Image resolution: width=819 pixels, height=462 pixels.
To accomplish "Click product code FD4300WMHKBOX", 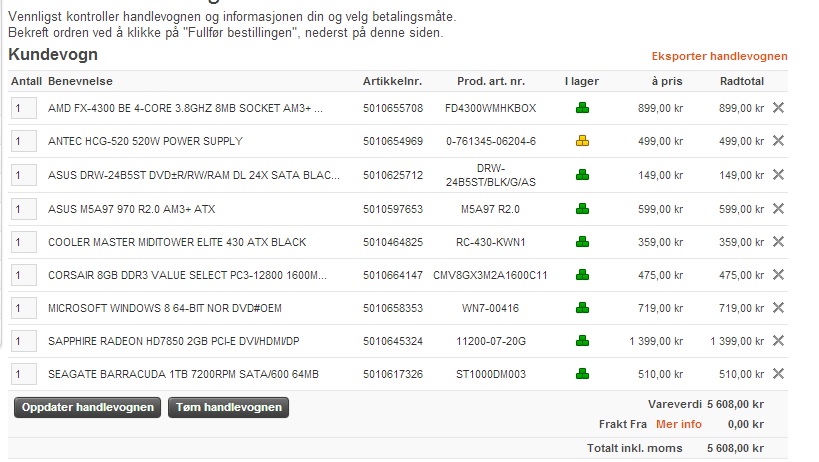I will point(490,108).
